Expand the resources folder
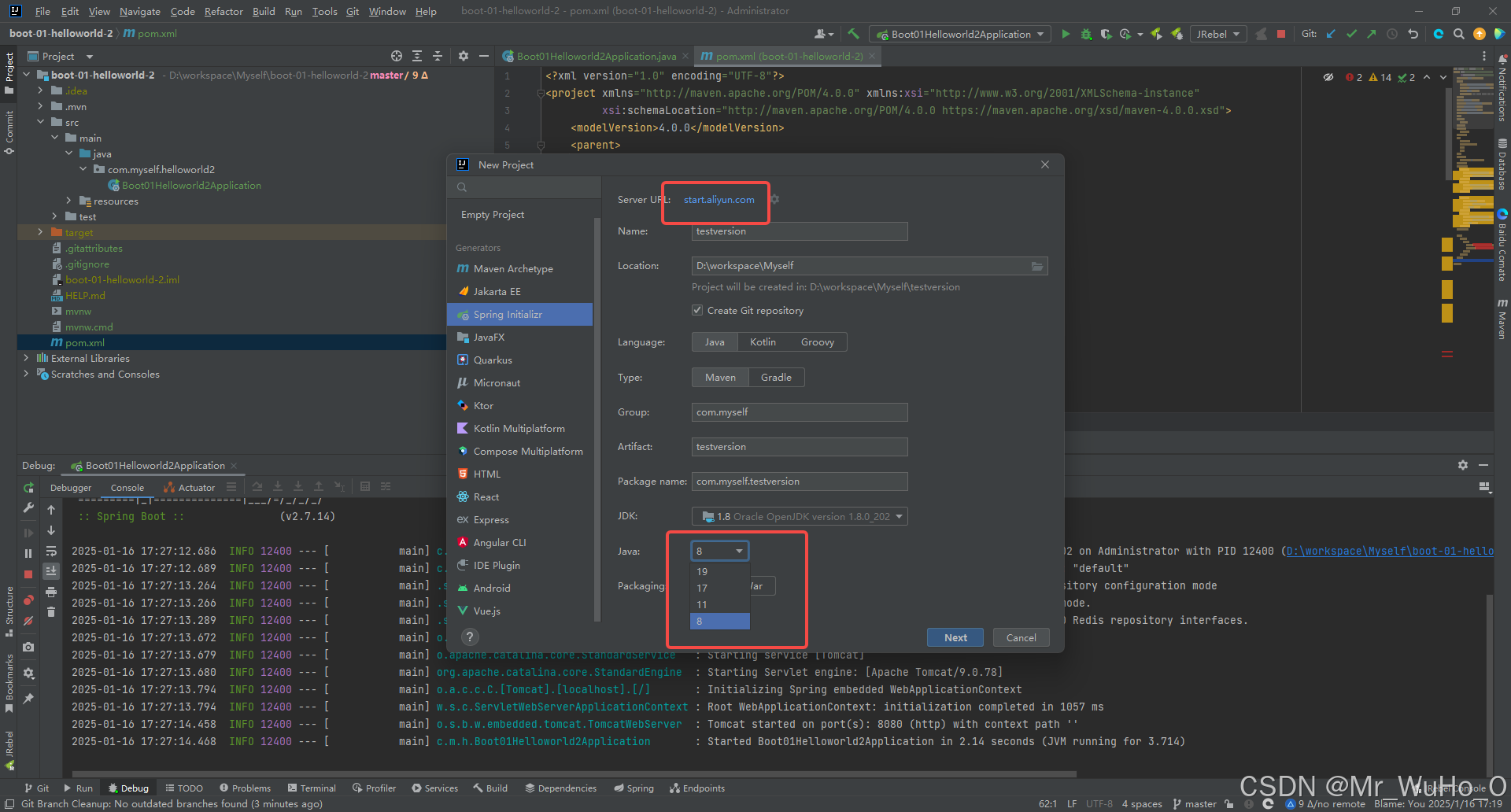The image size is (1511, 812). [68, 201]
